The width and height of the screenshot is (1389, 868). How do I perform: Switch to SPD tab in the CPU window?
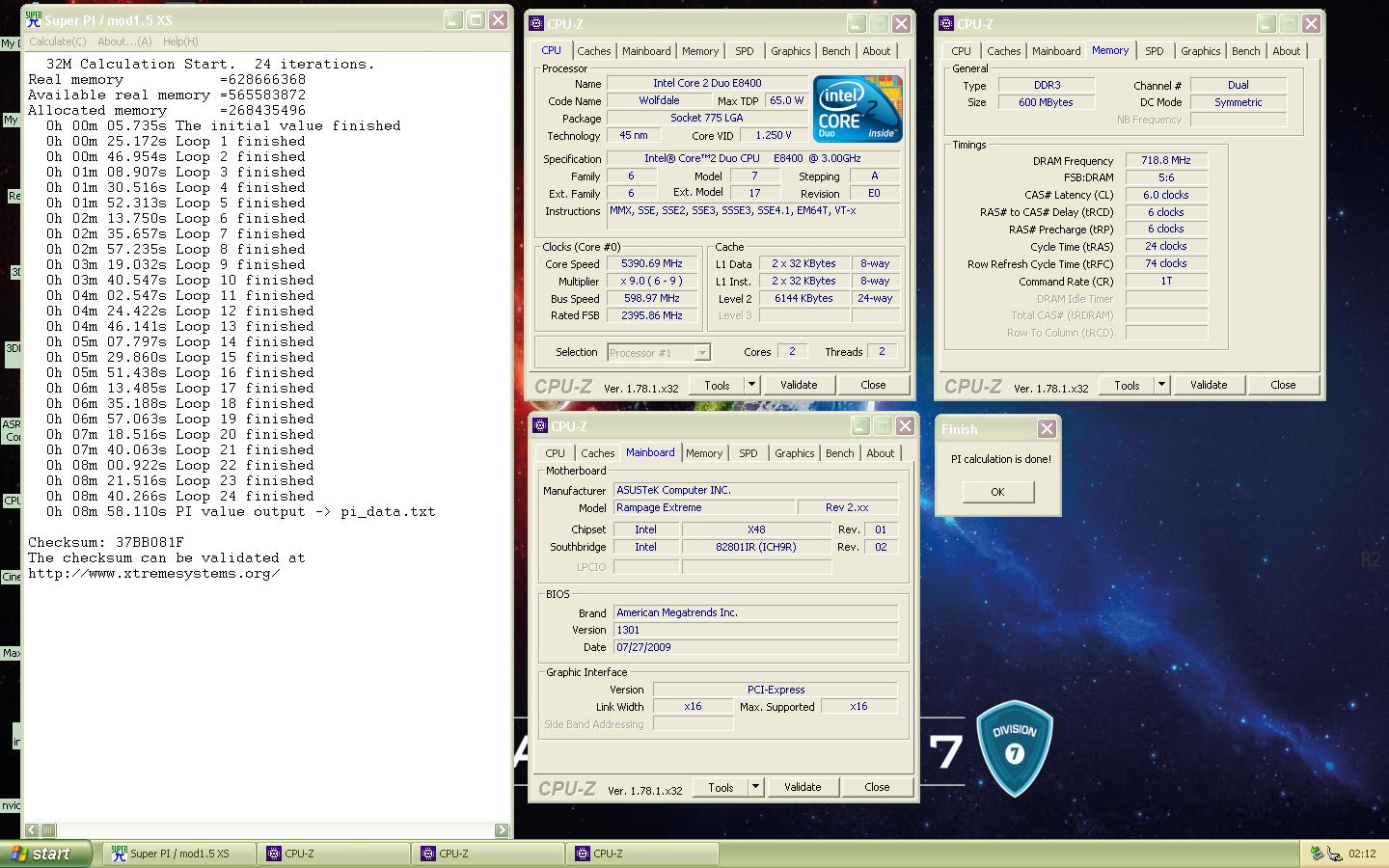click(x=745, y=51)
